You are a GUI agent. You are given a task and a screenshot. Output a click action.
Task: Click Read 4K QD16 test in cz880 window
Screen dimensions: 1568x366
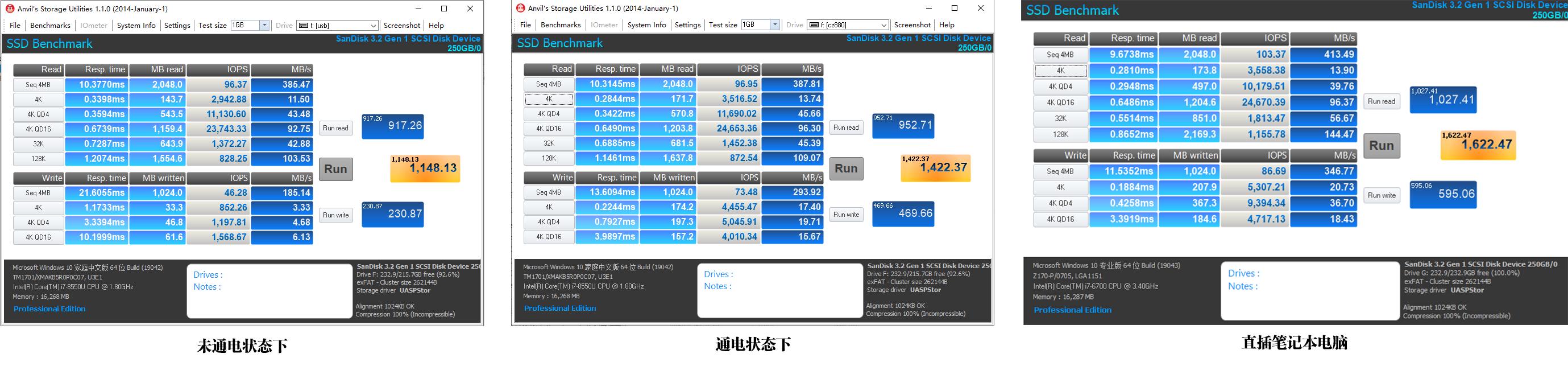point(549,129)
